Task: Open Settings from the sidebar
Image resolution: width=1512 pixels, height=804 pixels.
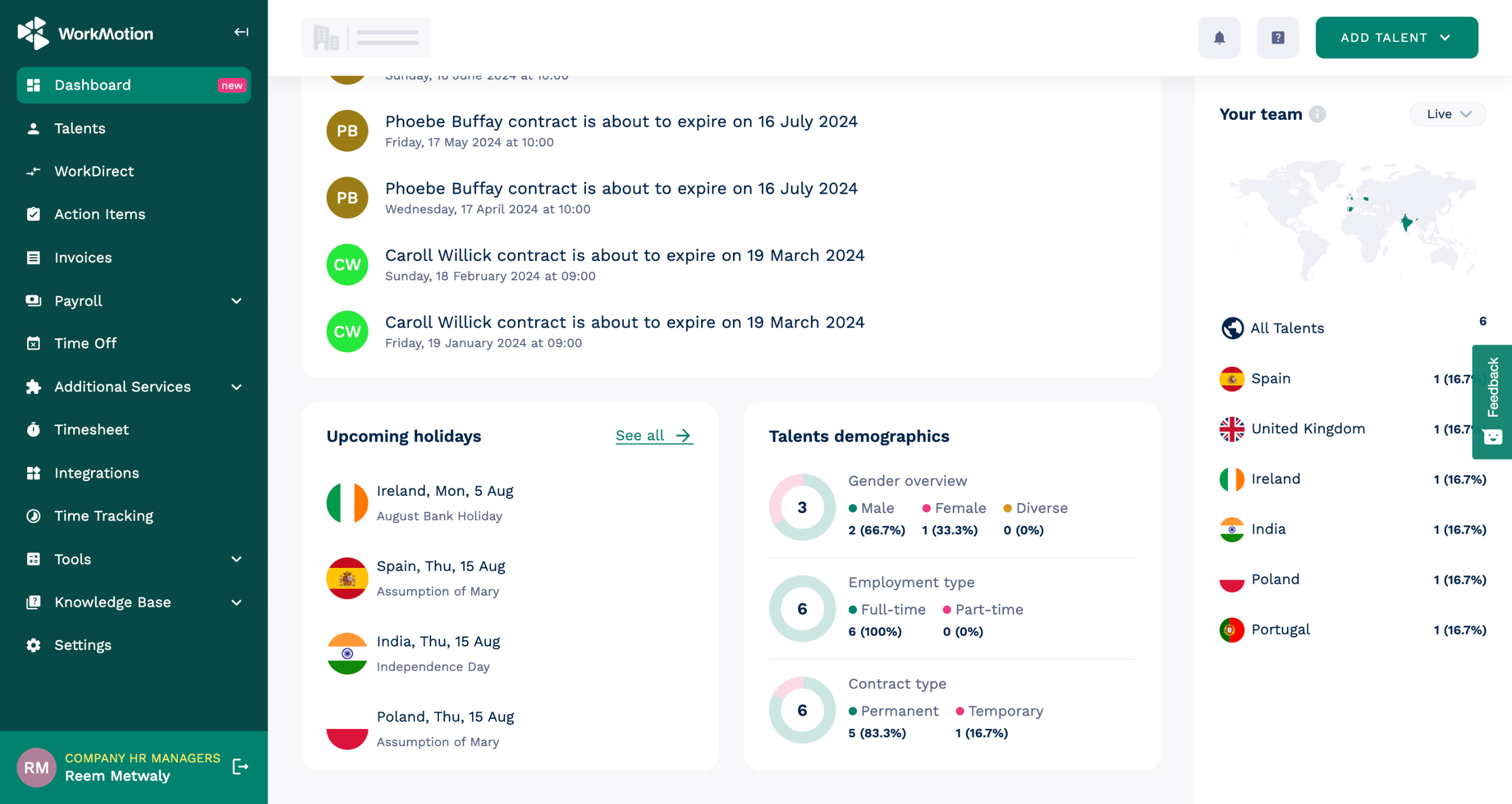Action: coord(83,645)
